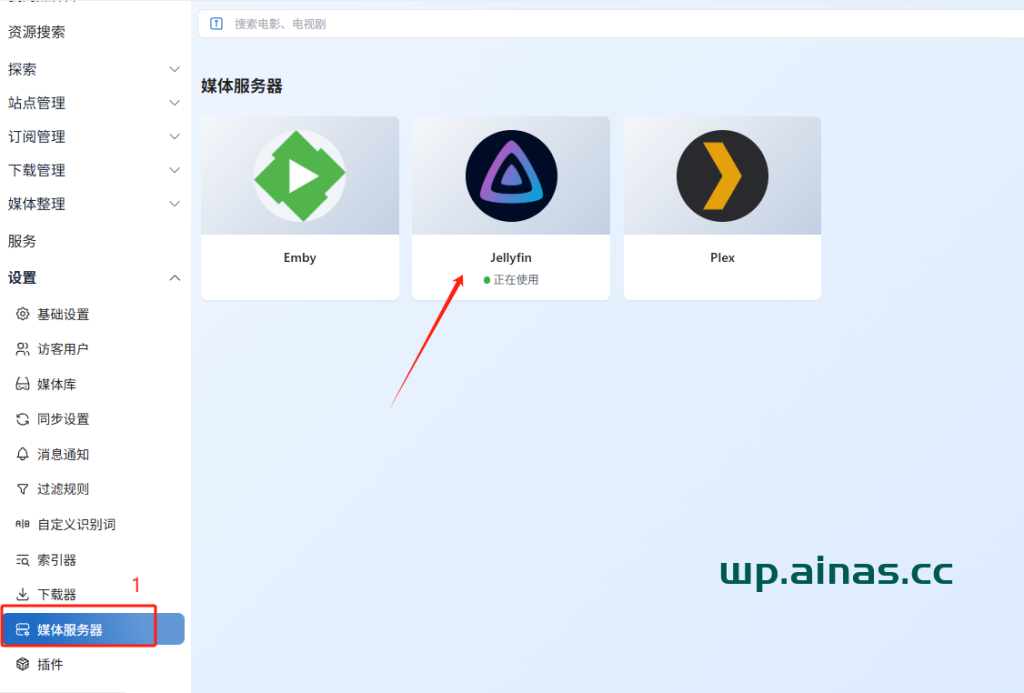The height and width of the screenshot is (693, 1024).
Task: Click the gear icon beside 基础设置
Action: [22, 314]
